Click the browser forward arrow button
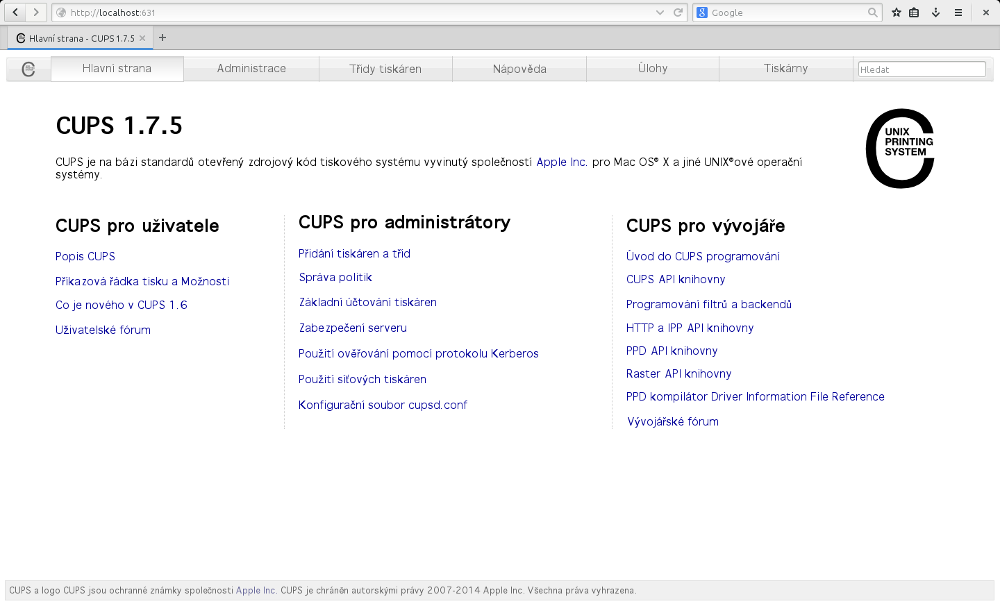1000x606 pixels. [x=36, y=12]
